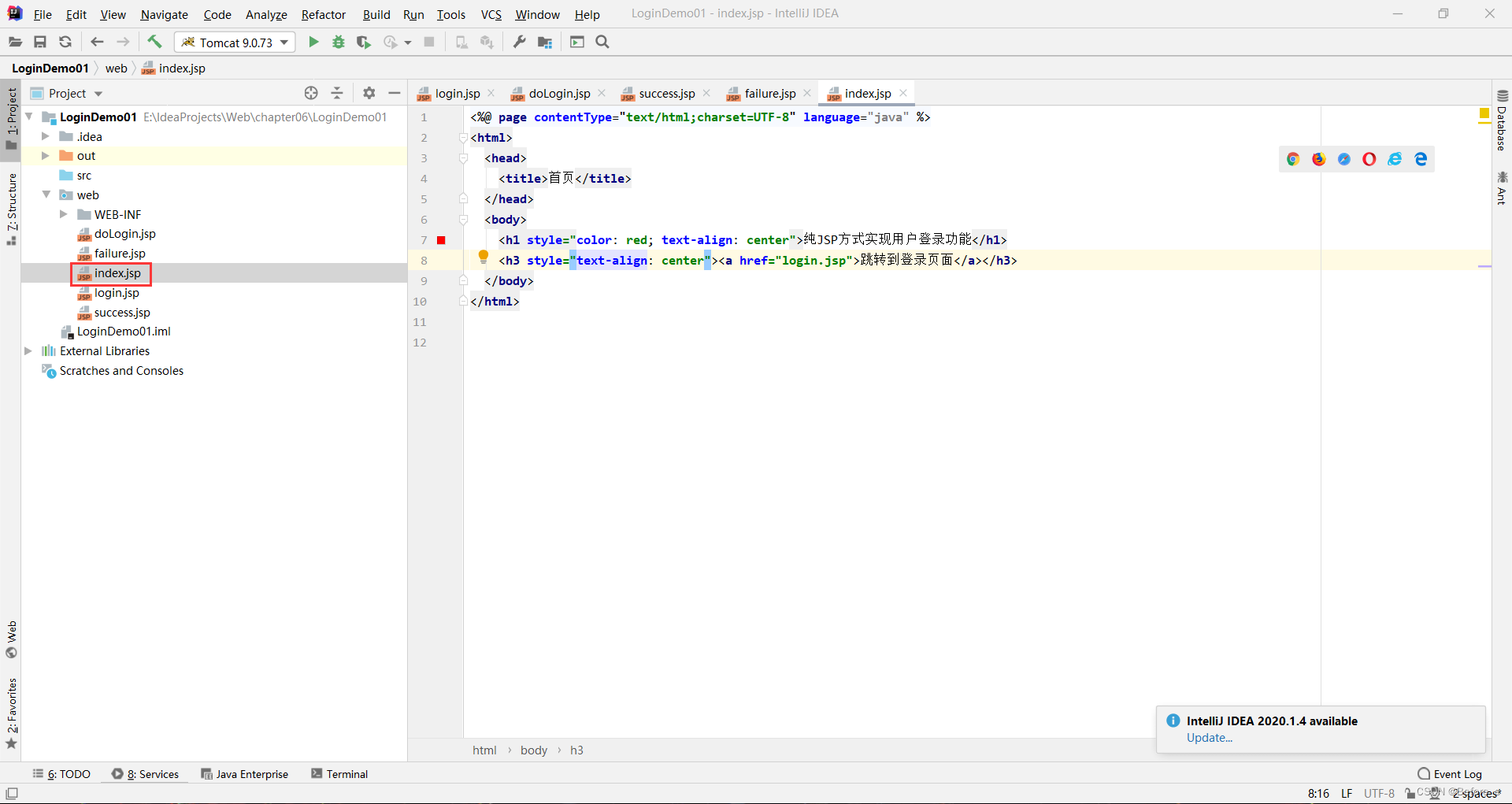Open page in Internet Explorer icon
Viewport: 1512px width, 804px height.
click(x=1395, y=159)
